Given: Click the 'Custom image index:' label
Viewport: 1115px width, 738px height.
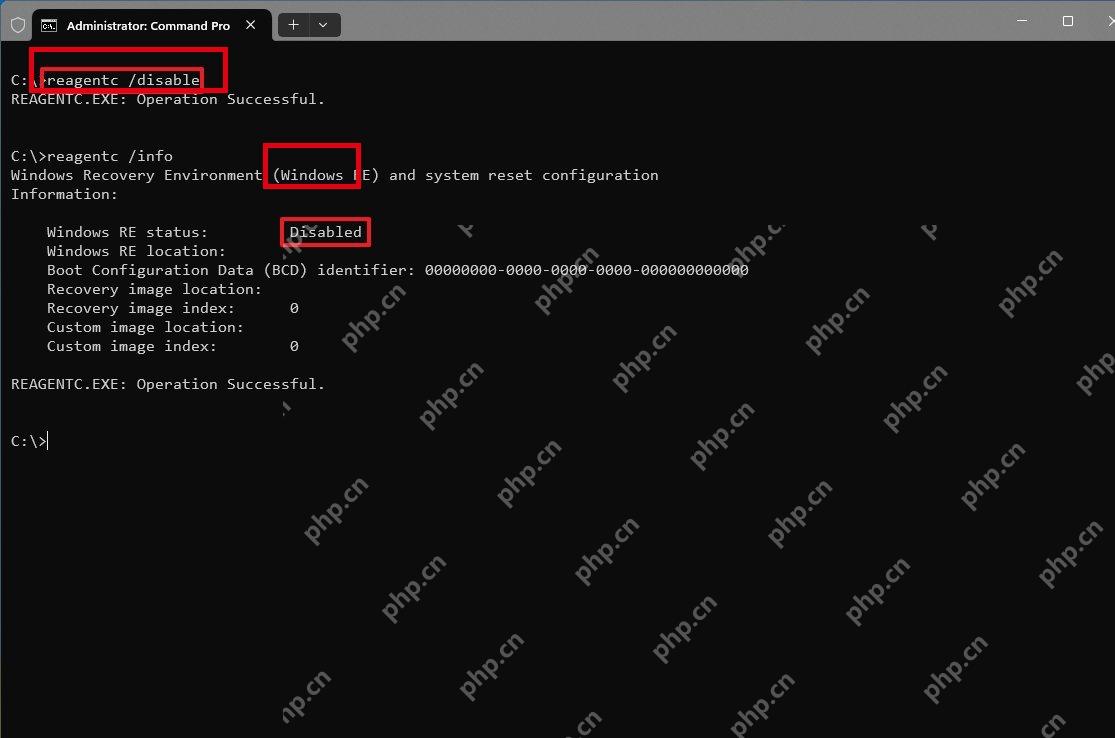Looking at the screenshot, I should coord(132,346).
